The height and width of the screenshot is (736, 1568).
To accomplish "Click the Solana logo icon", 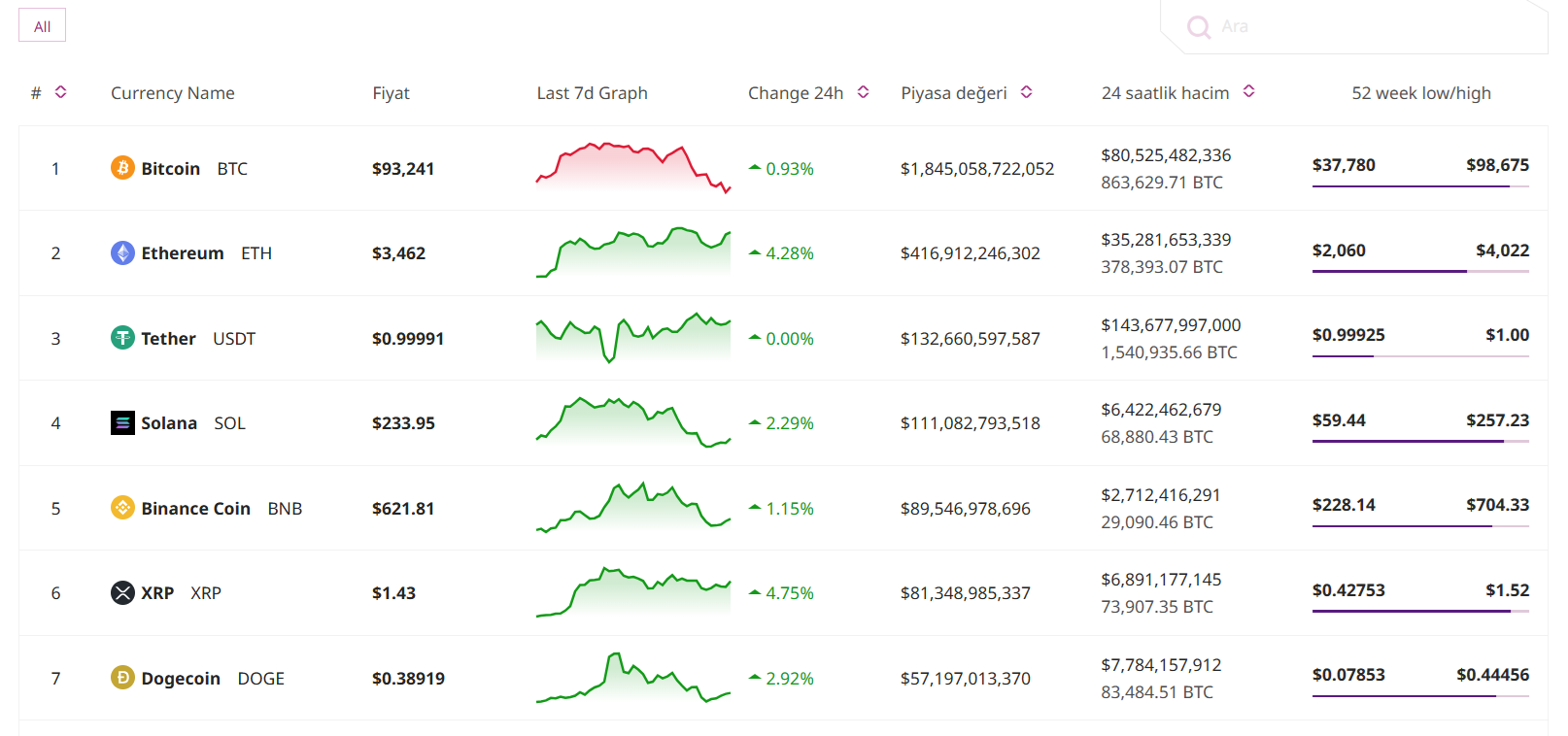I will point(122,423).
